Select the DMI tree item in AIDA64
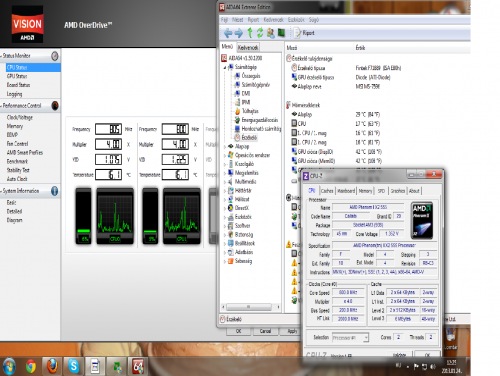The height and width of the screenshot is (376, 500). (x=242, y=93)
